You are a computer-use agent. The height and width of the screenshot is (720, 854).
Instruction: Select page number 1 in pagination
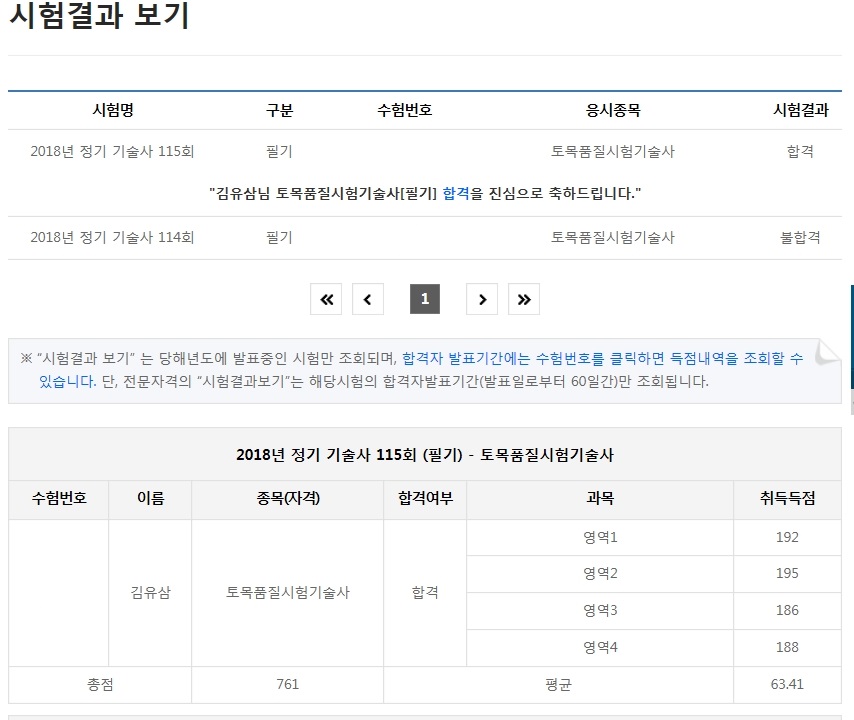(425, 299)
